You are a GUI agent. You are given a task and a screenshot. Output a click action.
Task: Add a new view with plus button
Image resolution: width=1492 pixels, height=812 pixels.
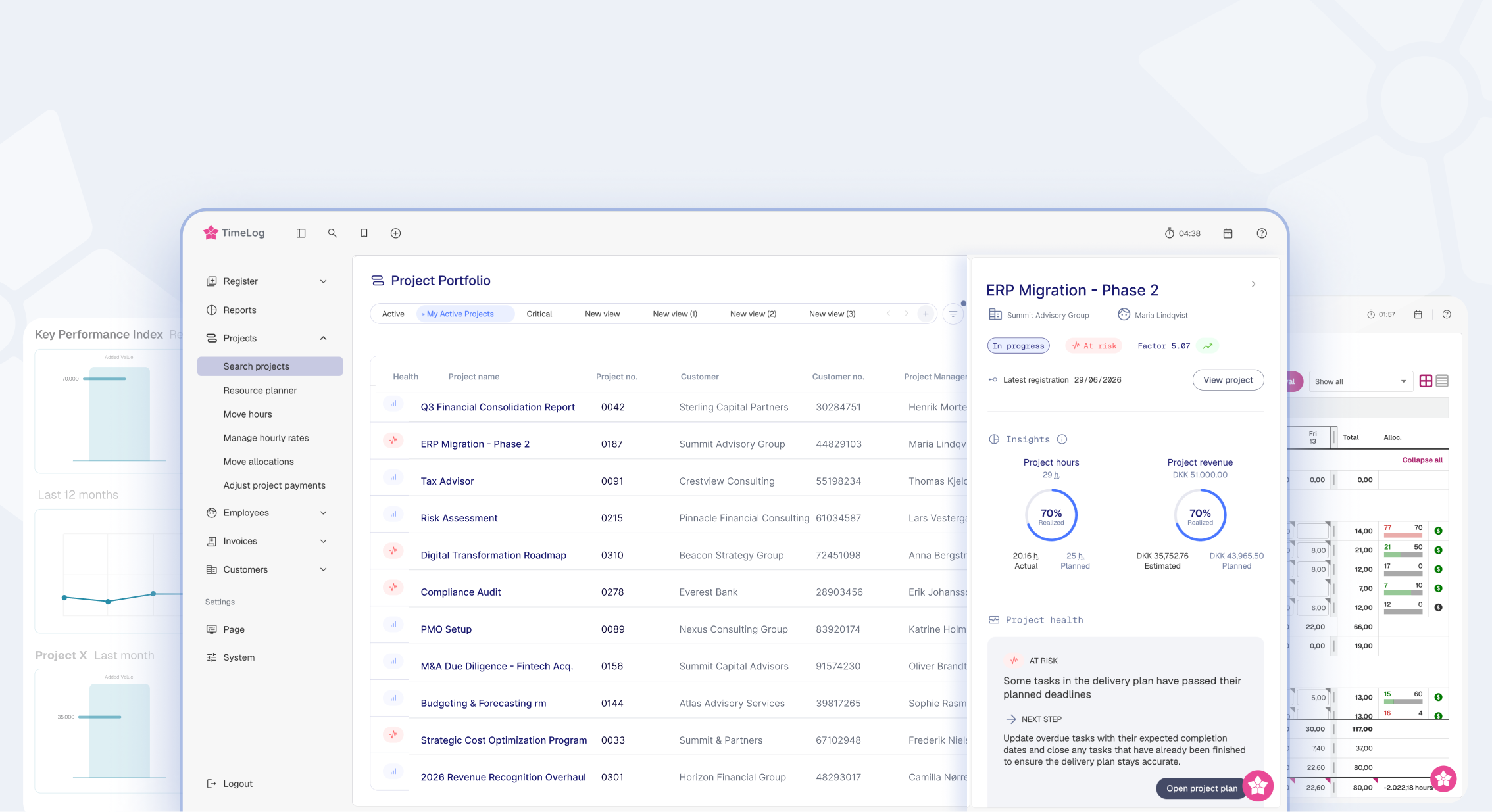tap(926, 314)
